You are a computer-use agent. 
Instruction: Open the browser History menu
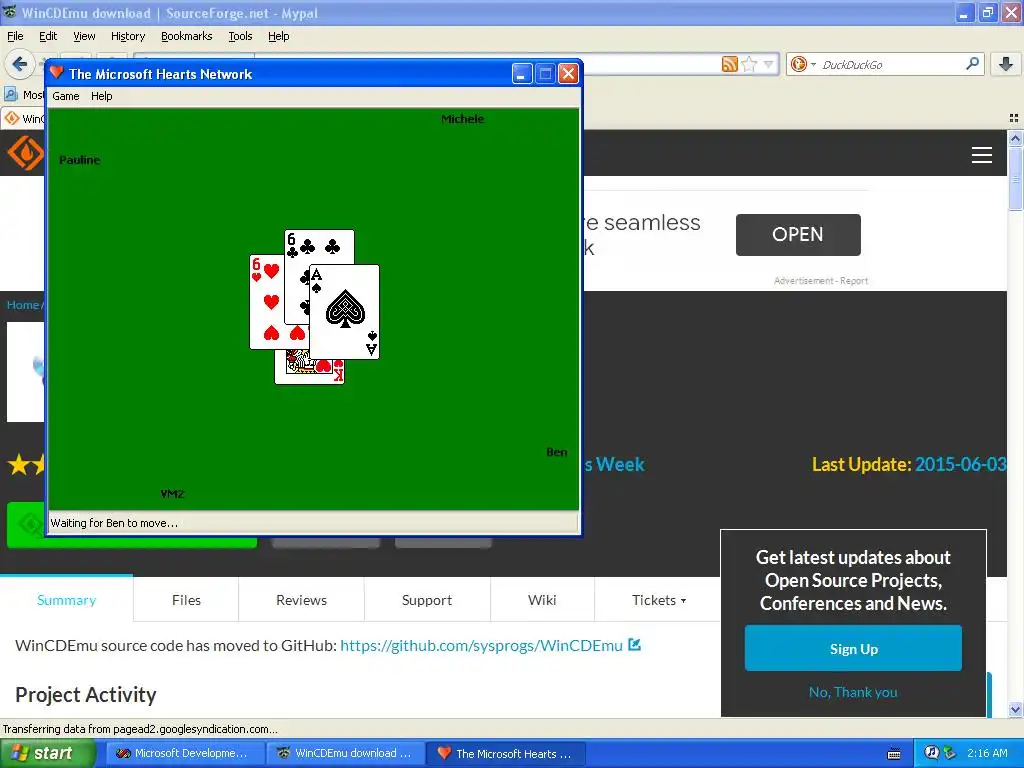click(127, 36)
